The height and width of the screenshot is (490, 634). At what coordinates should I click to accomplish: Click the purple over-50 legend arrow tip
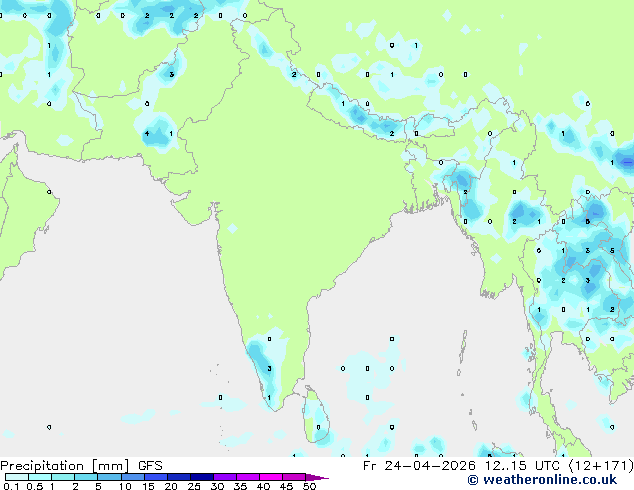point(317,477)
